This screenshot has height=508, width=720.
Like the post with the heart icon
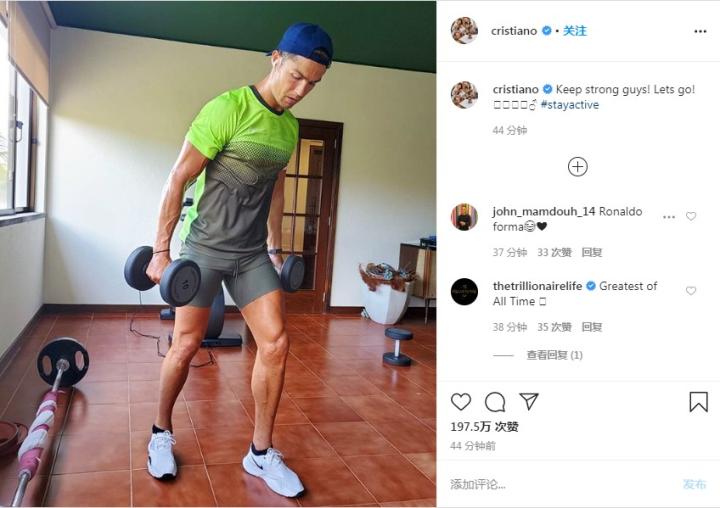tap(461, 402)
